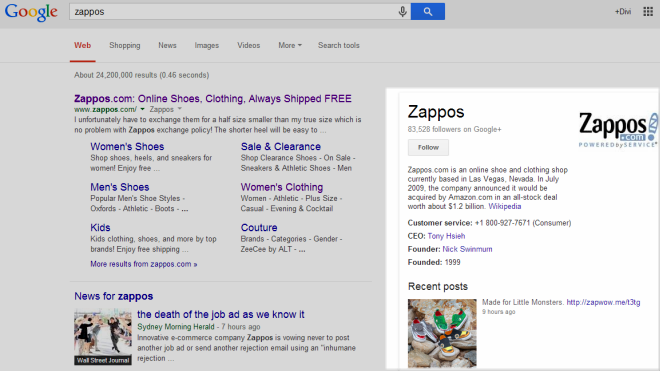The height and width of the screenshot is (371, 660).
Task: Open the Google apps grid icon
Action: point(648,11)
